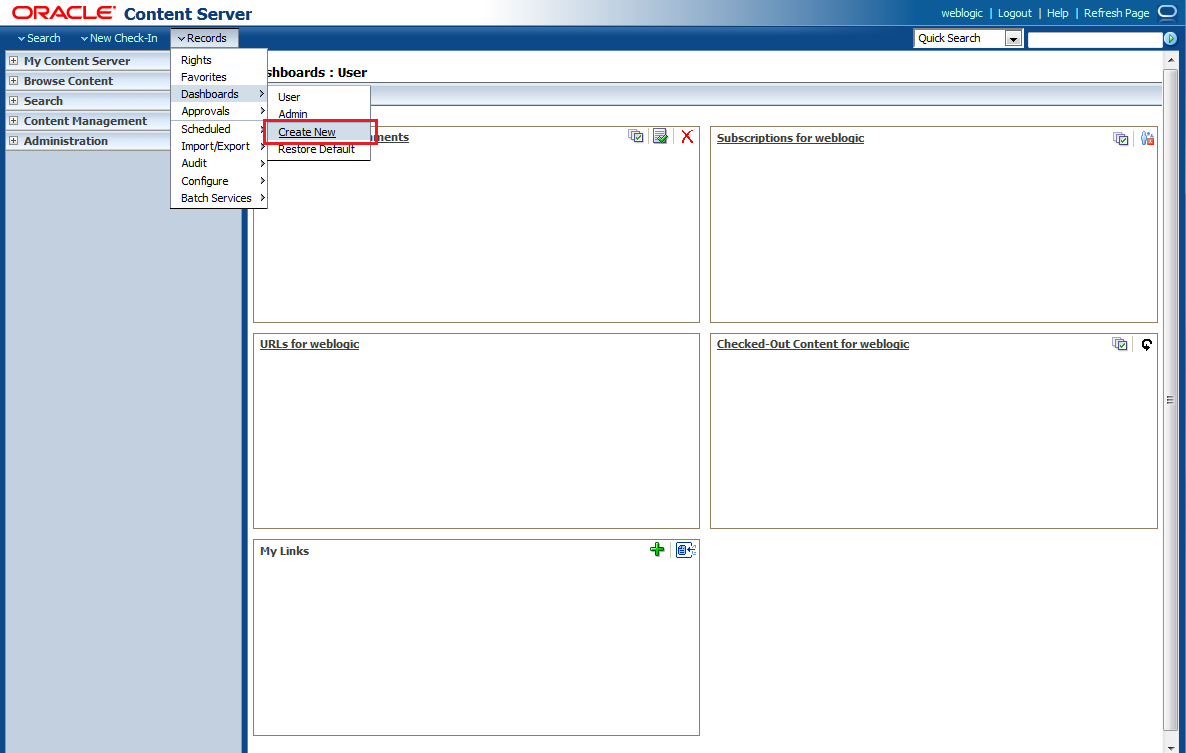1186x753 pixels.
Task: Run Quick Search with the green go icon
Action: pyautogui.click(x=1170, y=38)
